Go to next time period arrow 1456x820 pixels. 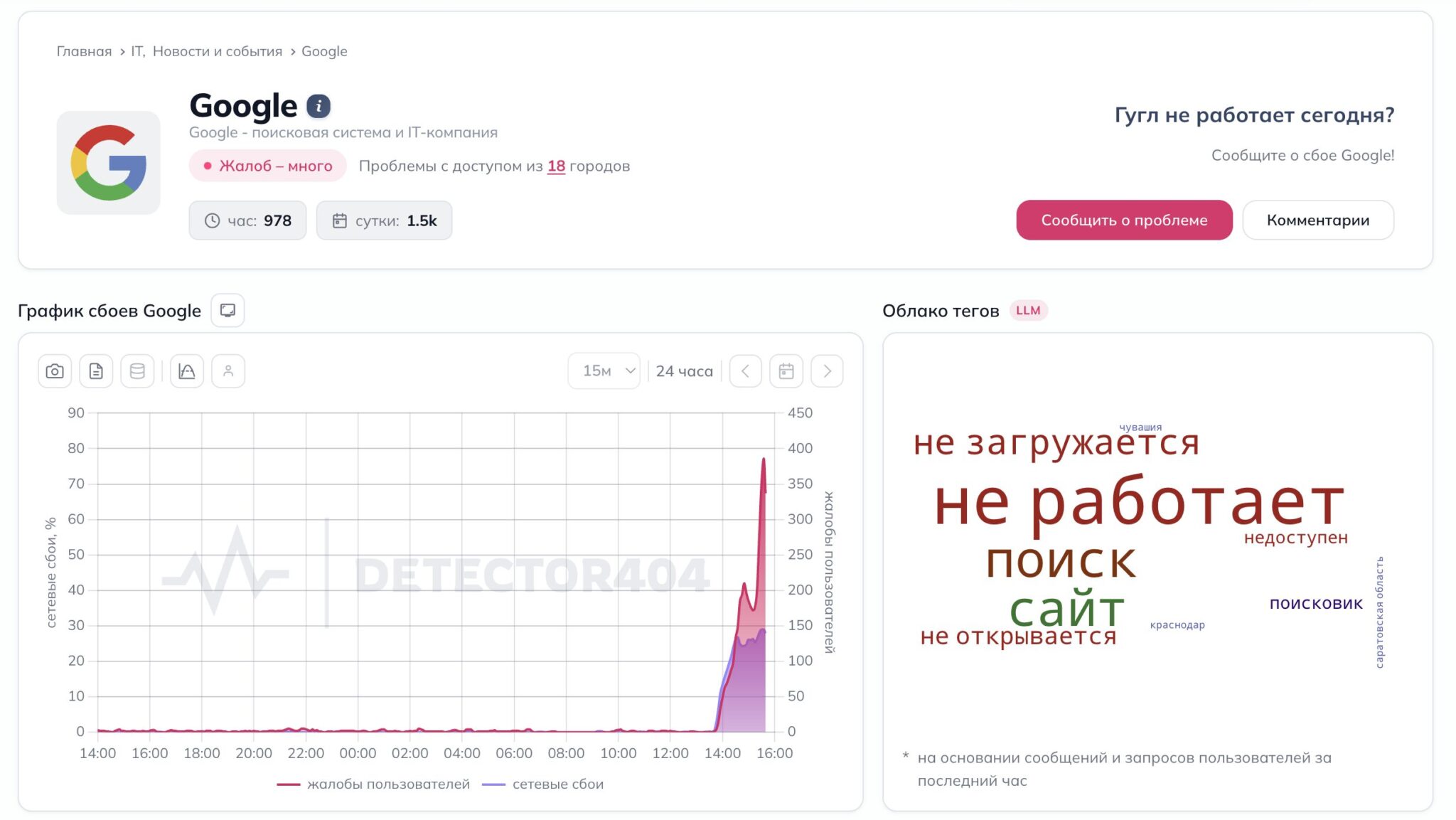(x=827, y=371)
